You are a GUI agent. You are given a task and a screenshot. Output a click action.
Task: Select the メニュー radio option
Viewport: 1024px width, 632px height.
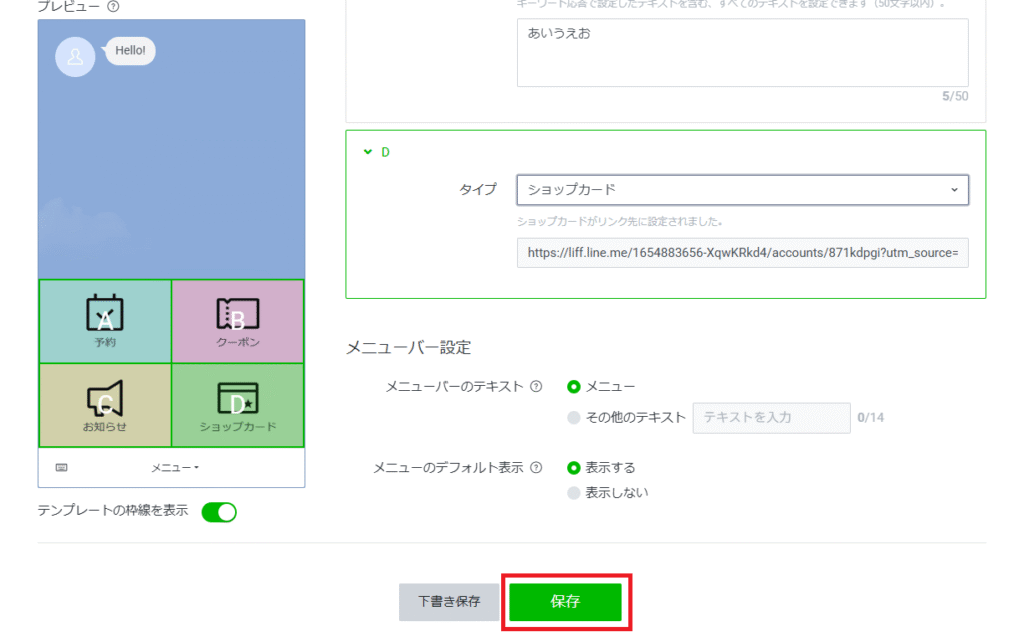[x=574, y=387]
